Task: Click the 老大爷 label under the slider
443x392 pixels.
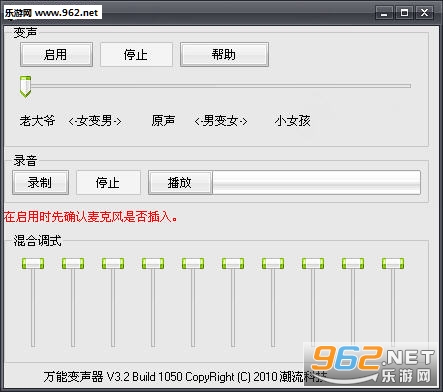Action: click(37, 121)
